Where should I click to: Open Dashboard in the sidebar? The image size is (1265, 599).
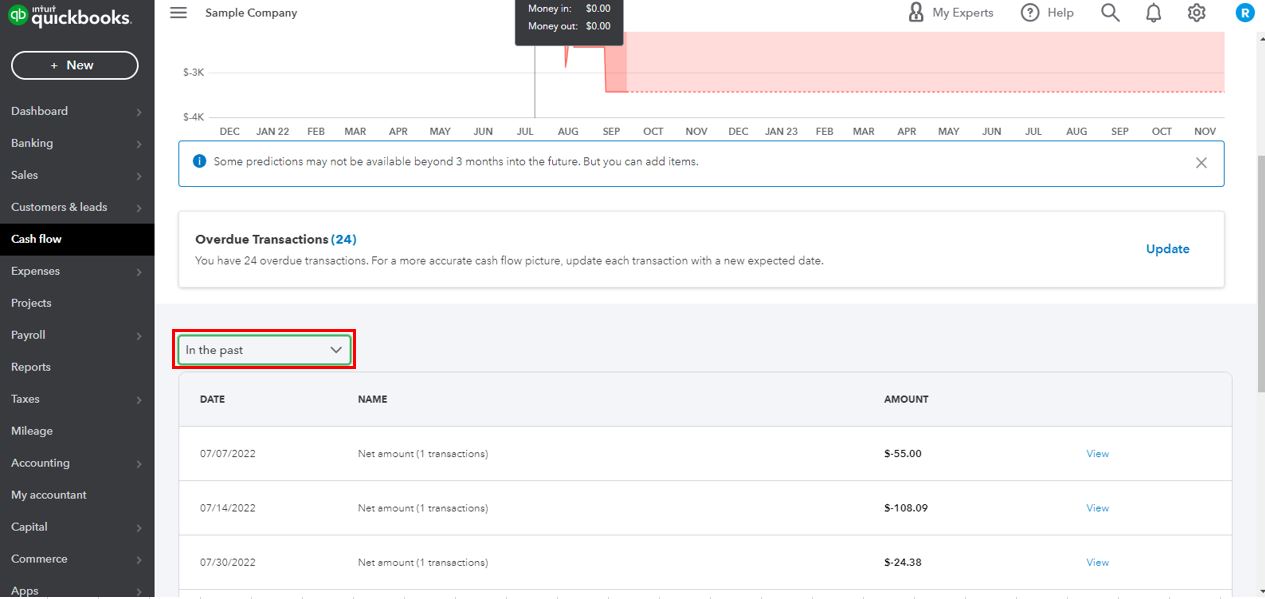click(39, 111)
